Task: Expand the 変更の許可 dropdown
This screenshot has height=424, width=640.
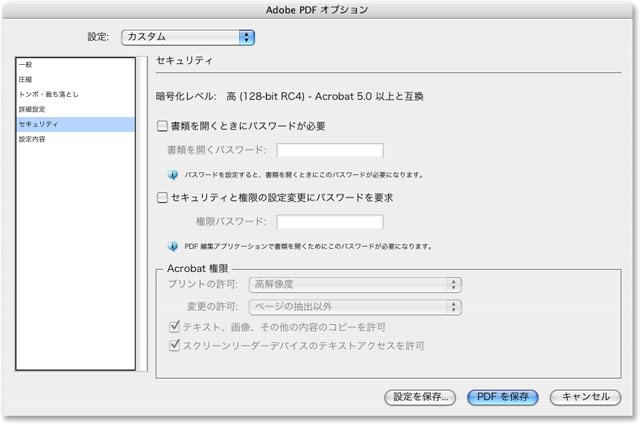Action: (354, 306)
